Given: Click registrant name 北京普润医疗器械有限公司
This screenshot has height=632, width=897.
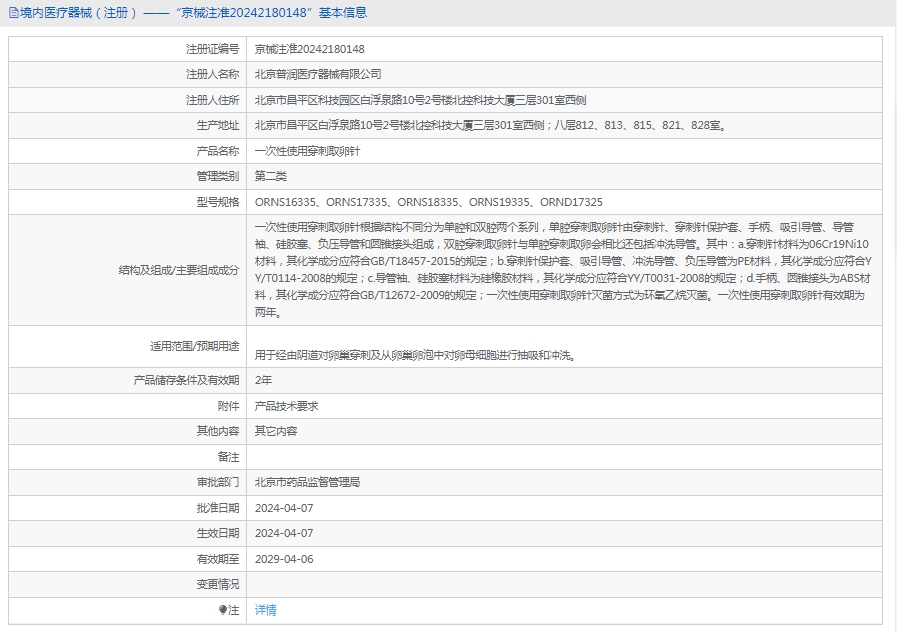Looking at the screenshot, I should pyautogui.click(x=318, y=74).
